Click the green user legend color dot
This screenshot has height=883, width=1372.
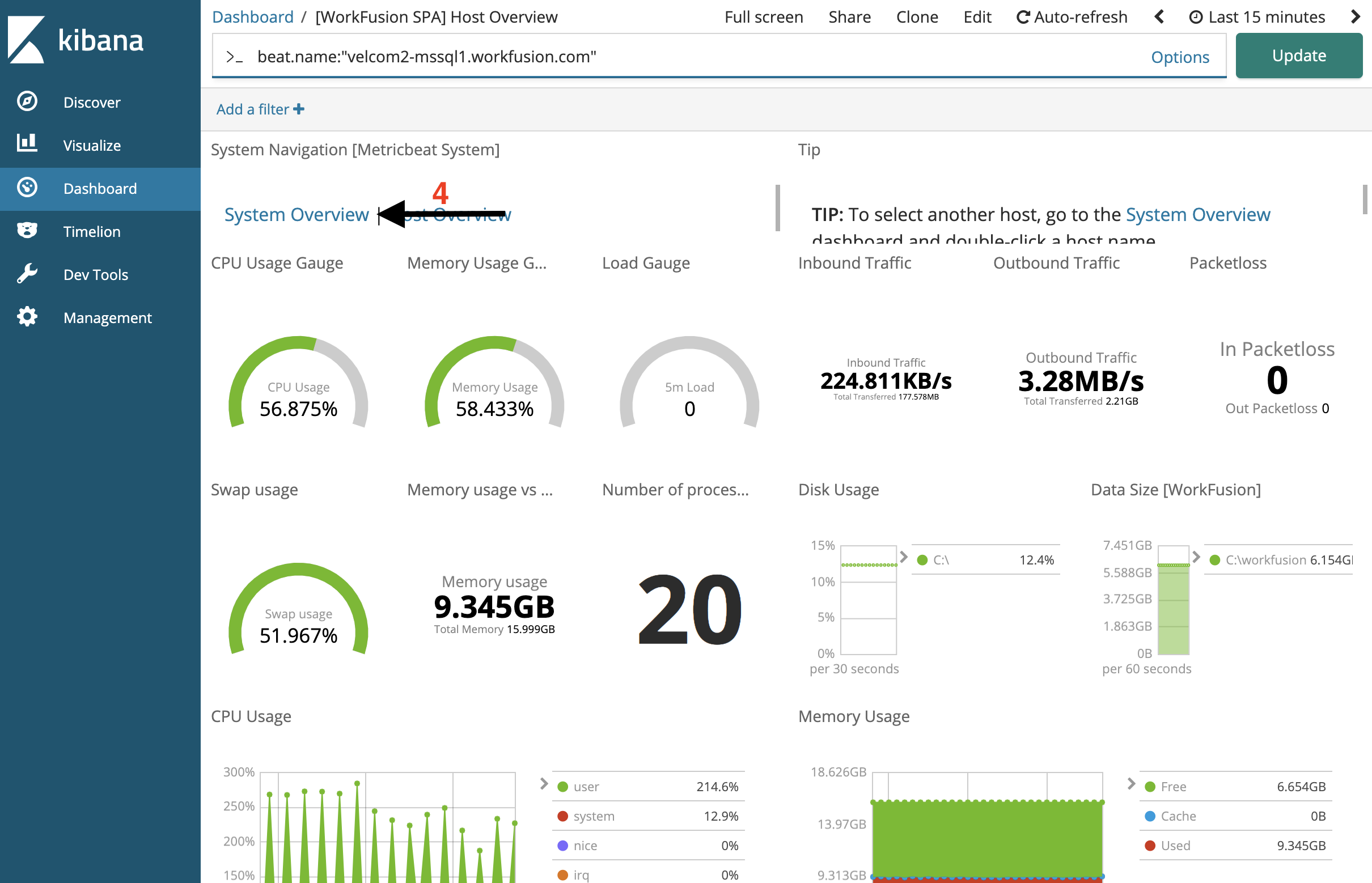[562, 787]
